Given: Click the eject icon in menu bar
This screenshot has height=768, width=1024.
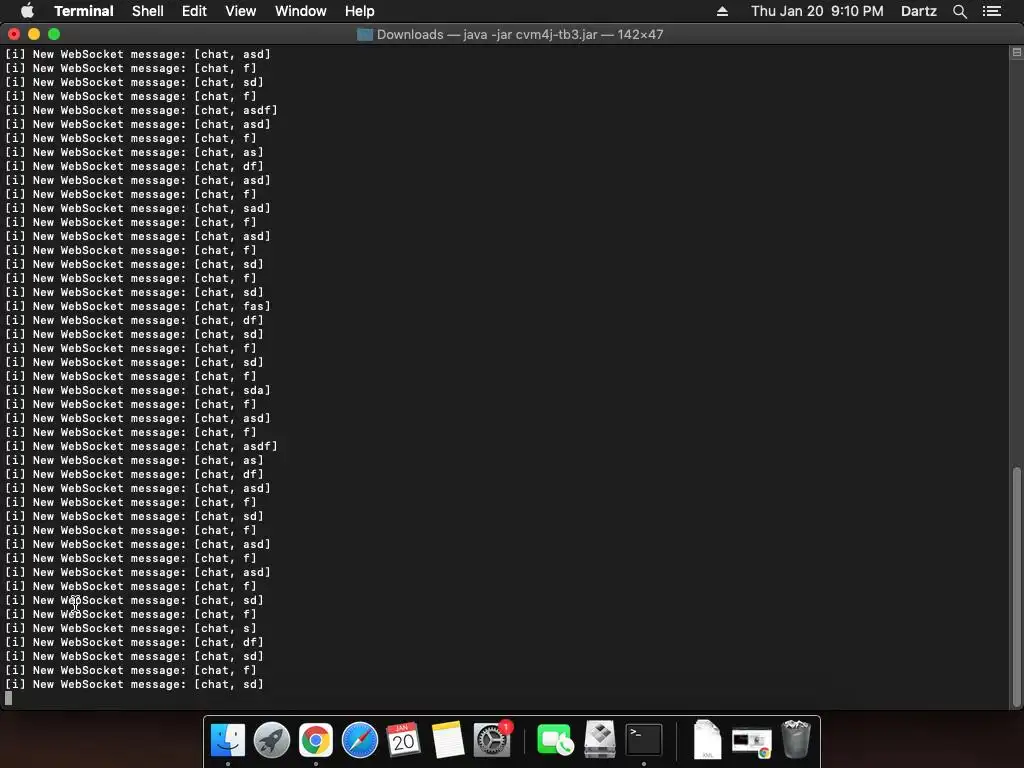Looking at the screenshot, I should pyautogui.click(x=722, y=11).
